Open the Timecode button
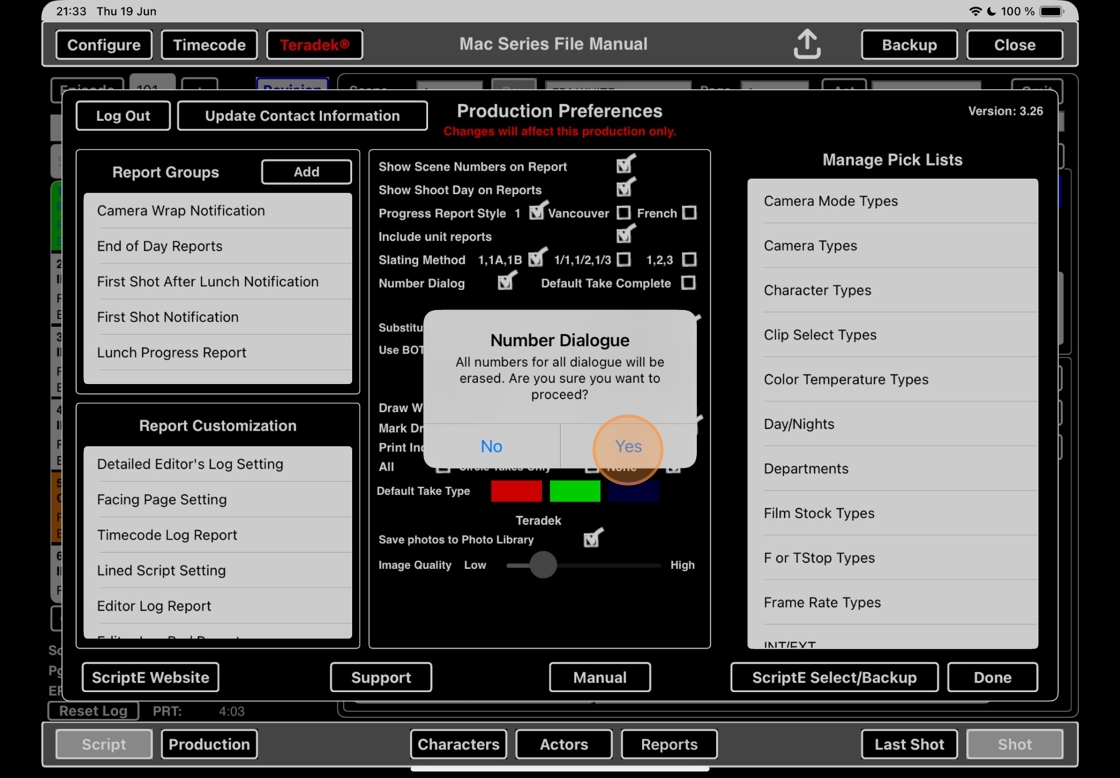This screenshot has height=778, width=1120. (x=209, y=45)
